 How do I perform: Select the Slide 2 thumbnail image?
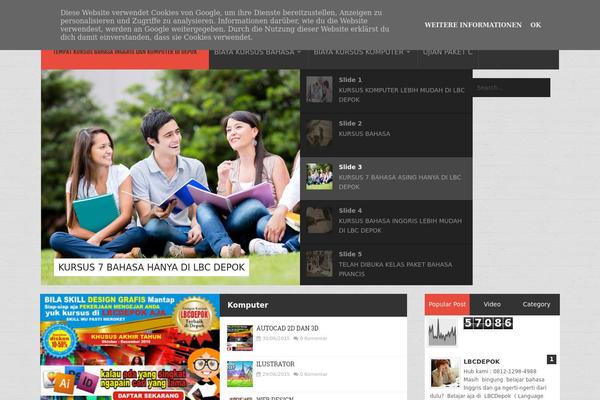[319, 133]
